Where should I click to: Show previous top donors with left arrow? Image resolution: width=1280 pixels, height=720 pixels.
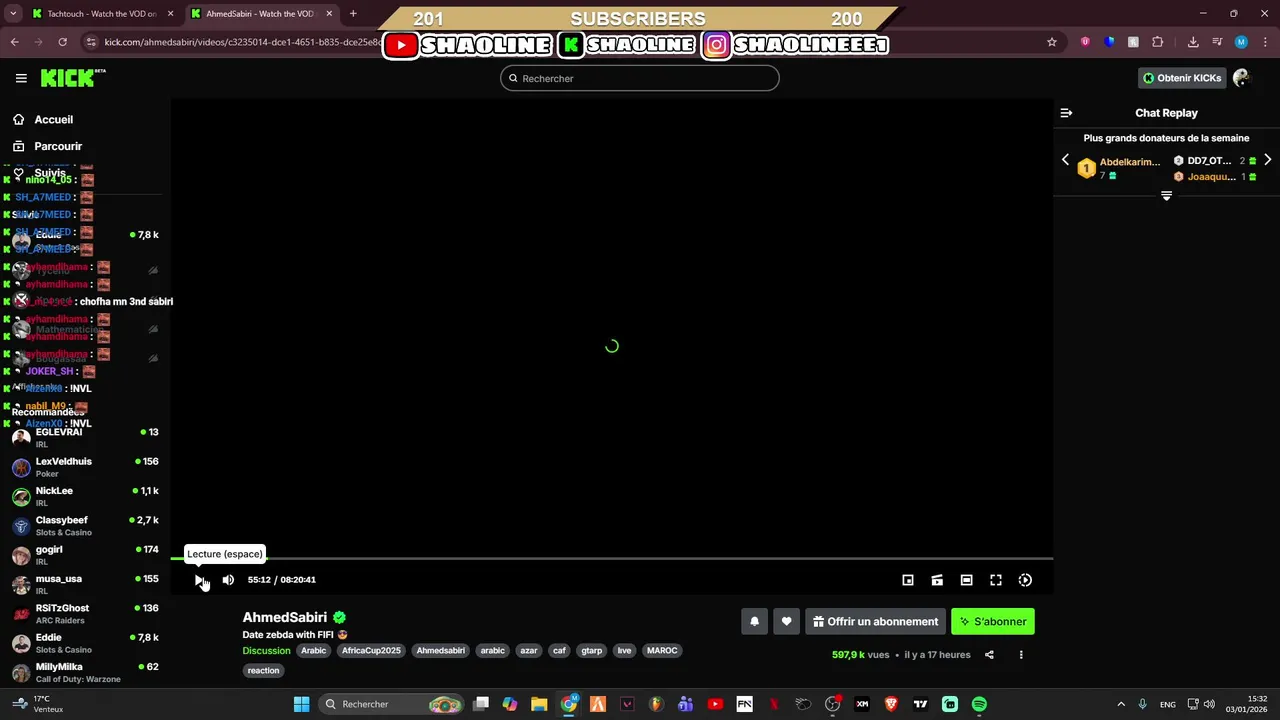pyautogui.click(x=1065, y=160)
